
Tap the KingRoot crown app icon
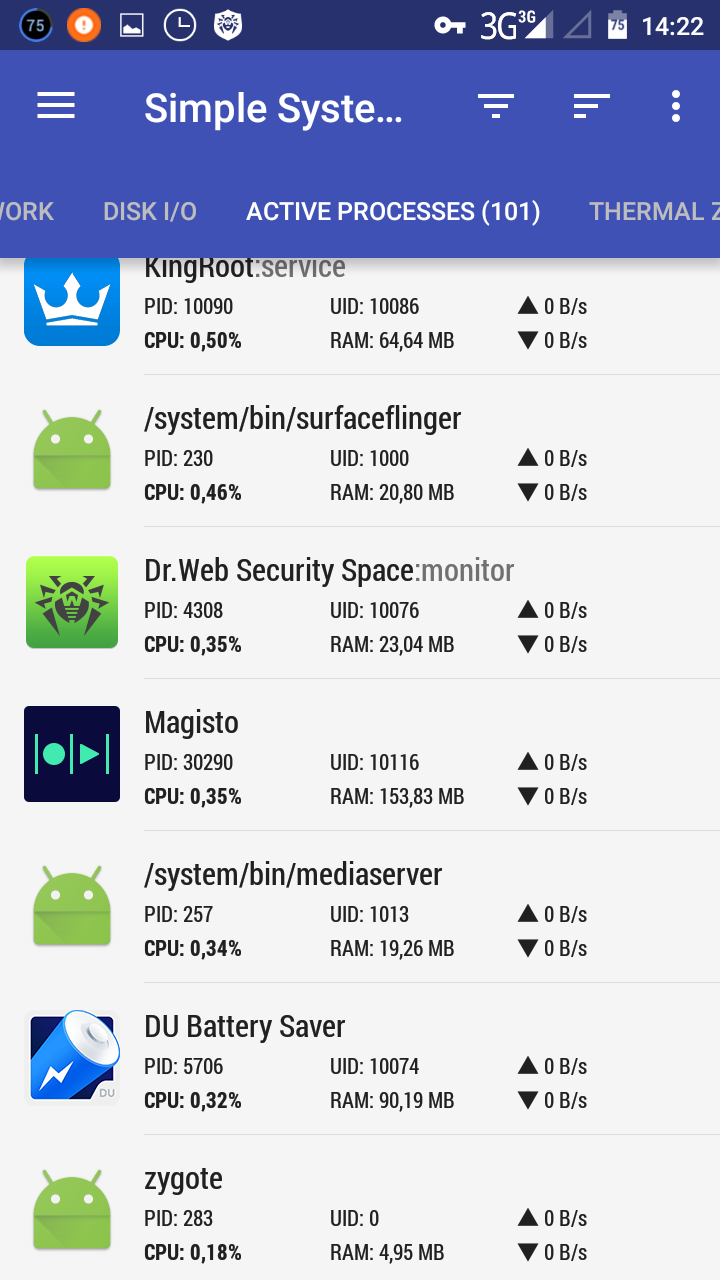(72, 300)
